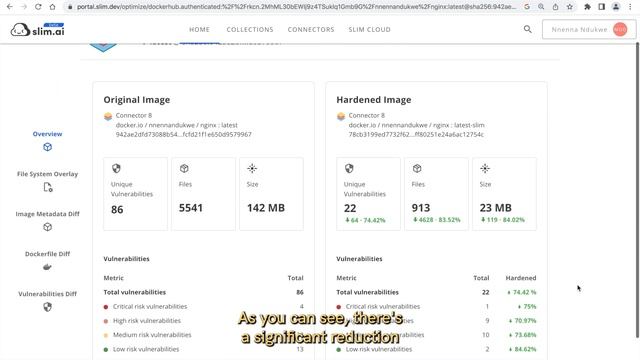Click Hardened Total vulnerabilities 74.42 % value
The height and width of the screenshot is (360, 640).
(522, 292)
